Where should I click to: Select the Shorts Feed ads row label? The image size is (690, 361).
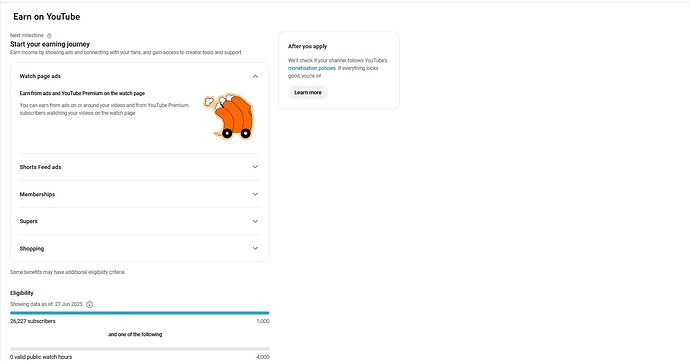click(40, 167)
